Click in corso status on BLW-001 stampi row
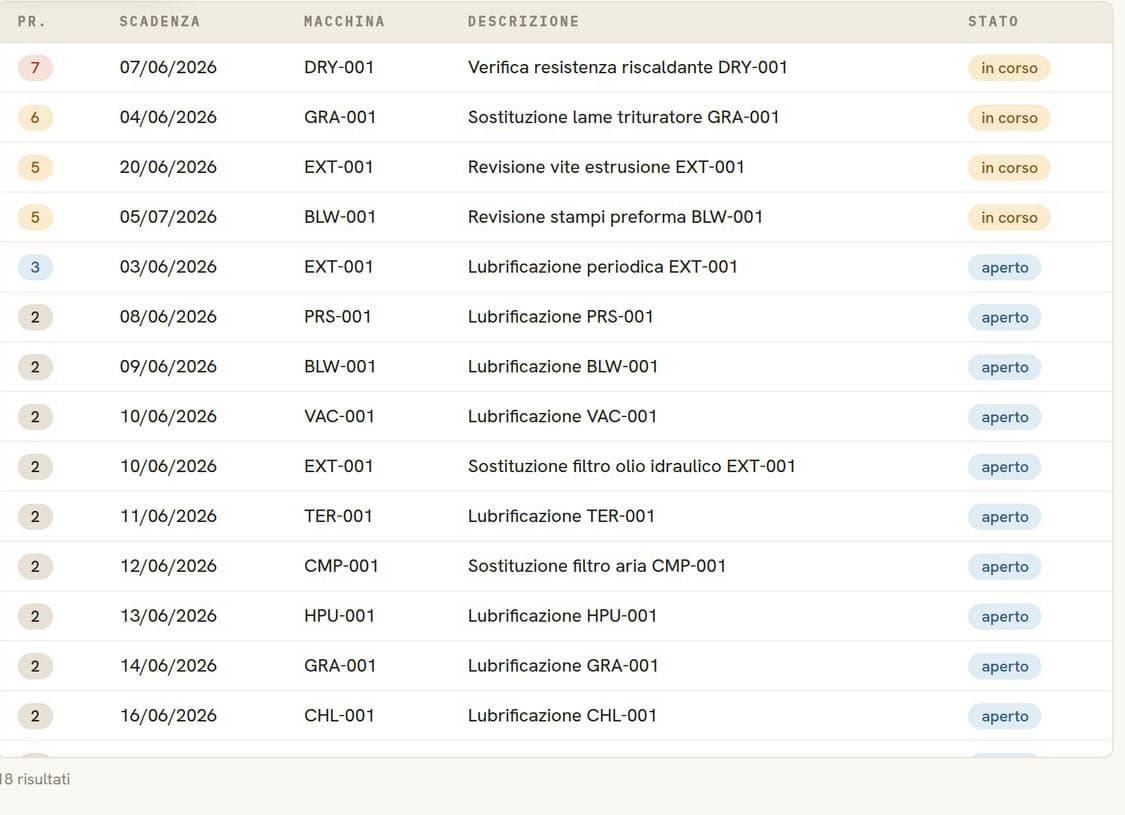 pos(1009,217)
